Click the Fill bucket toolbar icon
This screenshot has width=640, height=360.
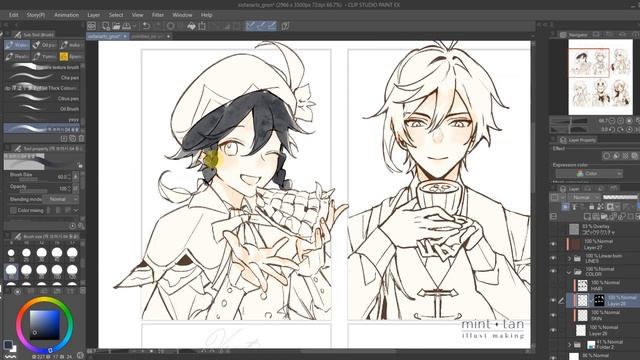click(x=191, y=26)
